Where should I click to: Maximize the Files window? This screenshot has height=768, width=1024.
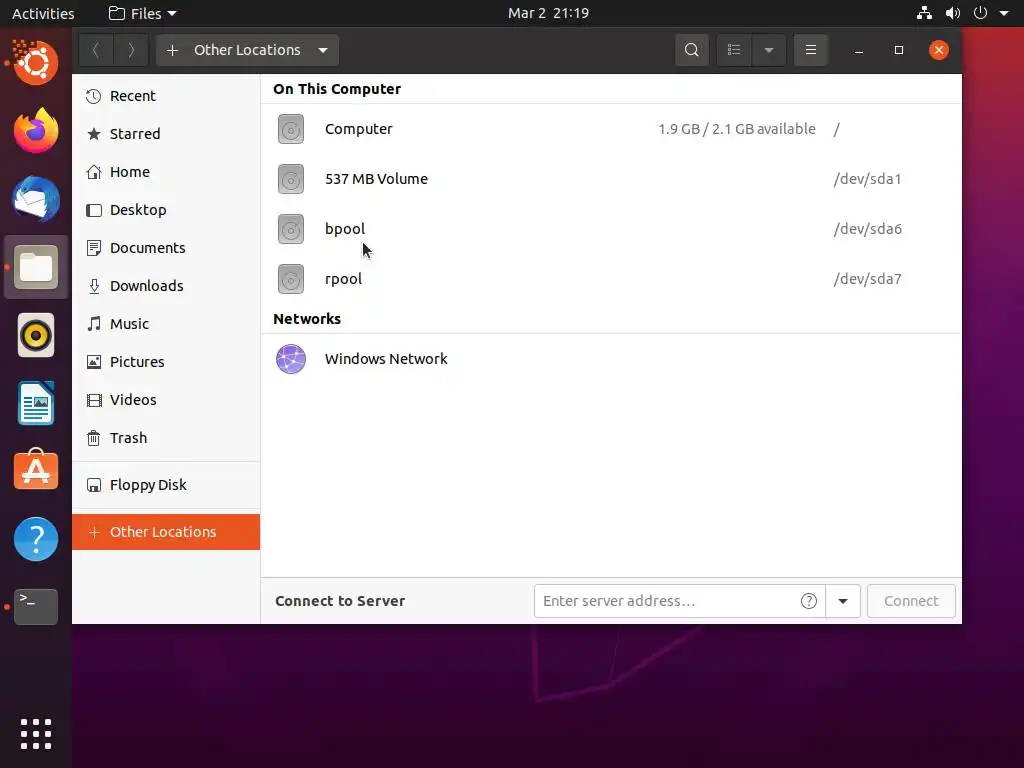point(899,50)
